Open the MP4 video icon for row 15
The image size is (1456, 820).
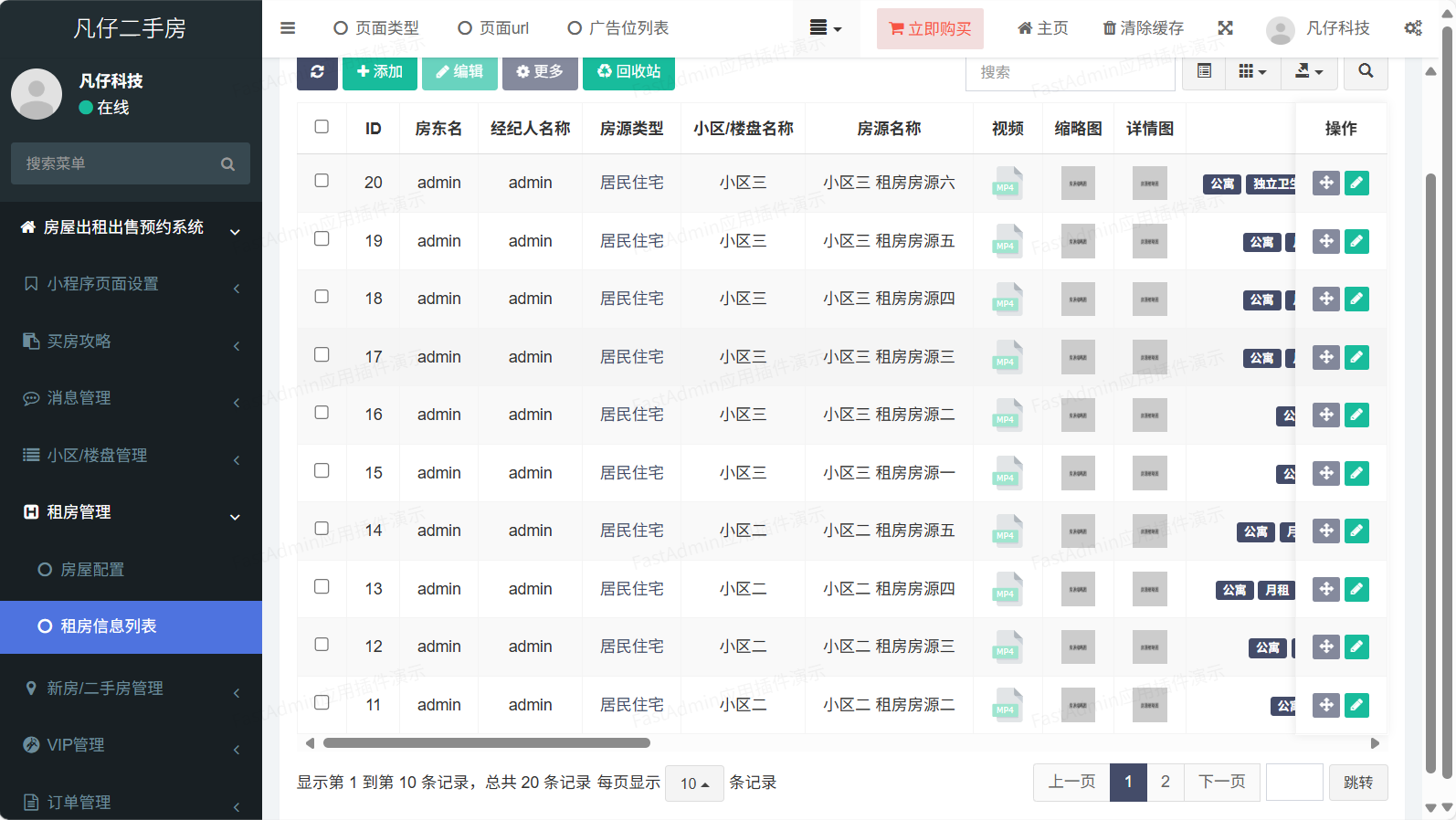coord(1007,473)
